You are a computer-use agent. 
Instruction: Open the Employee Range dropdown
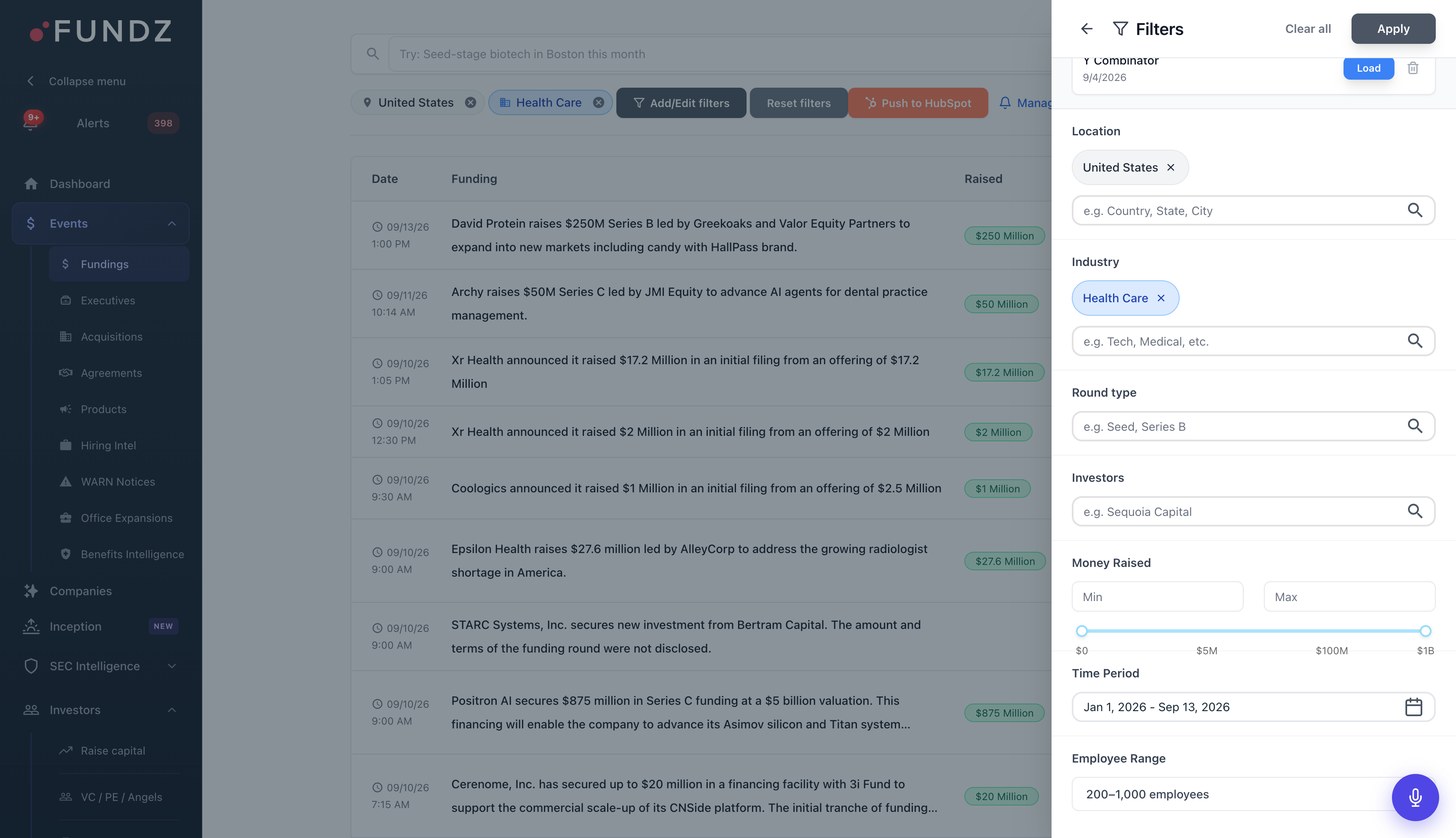1253,794
